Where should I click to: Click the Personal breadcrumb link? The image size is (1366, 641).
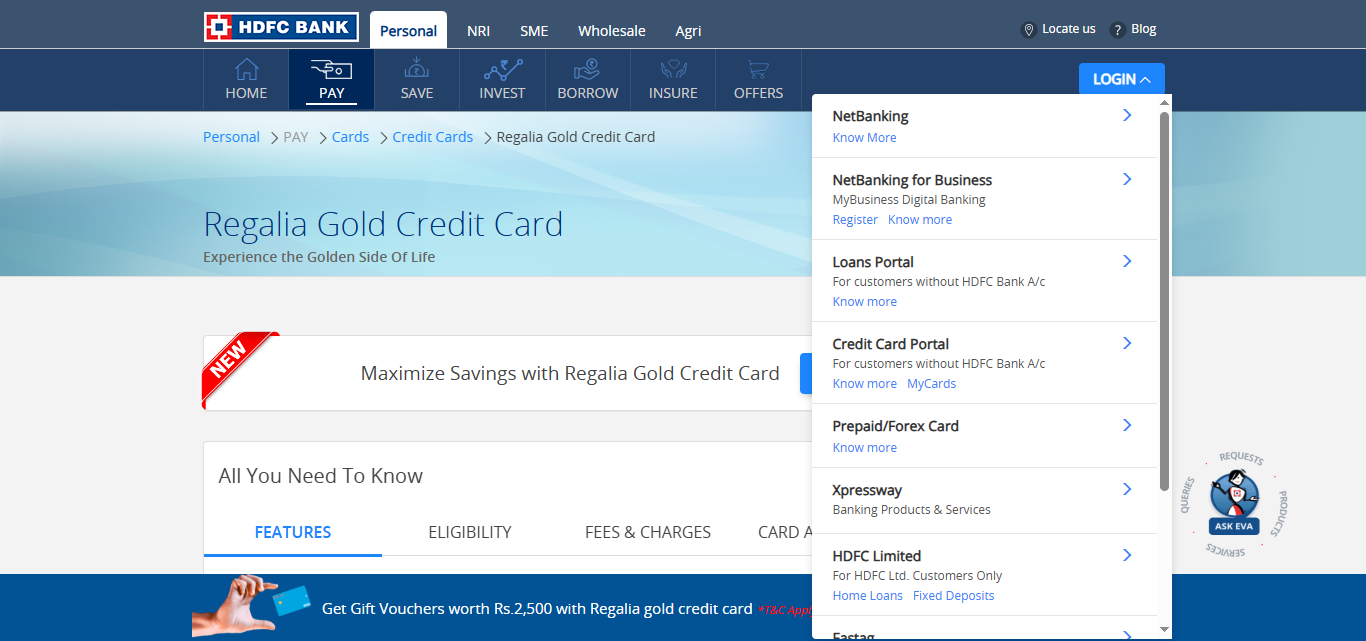click(231, 137)
